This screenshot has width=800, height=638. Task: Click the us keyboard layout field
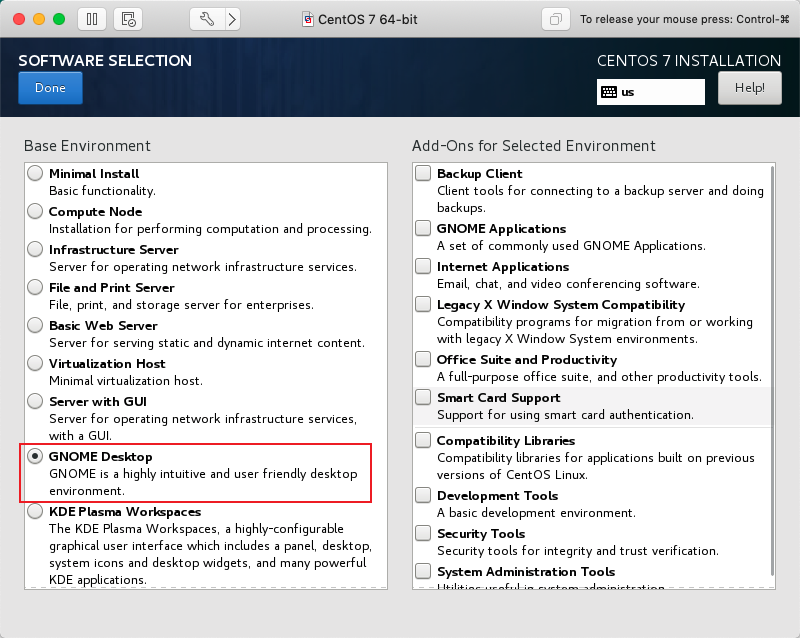[651, 92]
